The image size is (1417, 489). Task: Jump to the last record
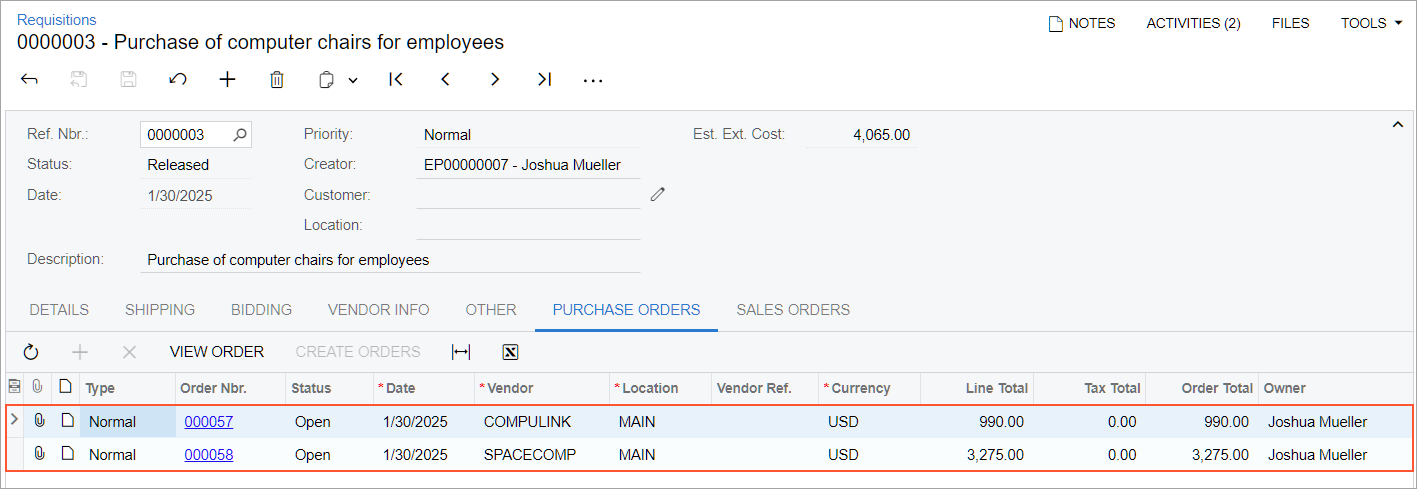pos(544,80)
